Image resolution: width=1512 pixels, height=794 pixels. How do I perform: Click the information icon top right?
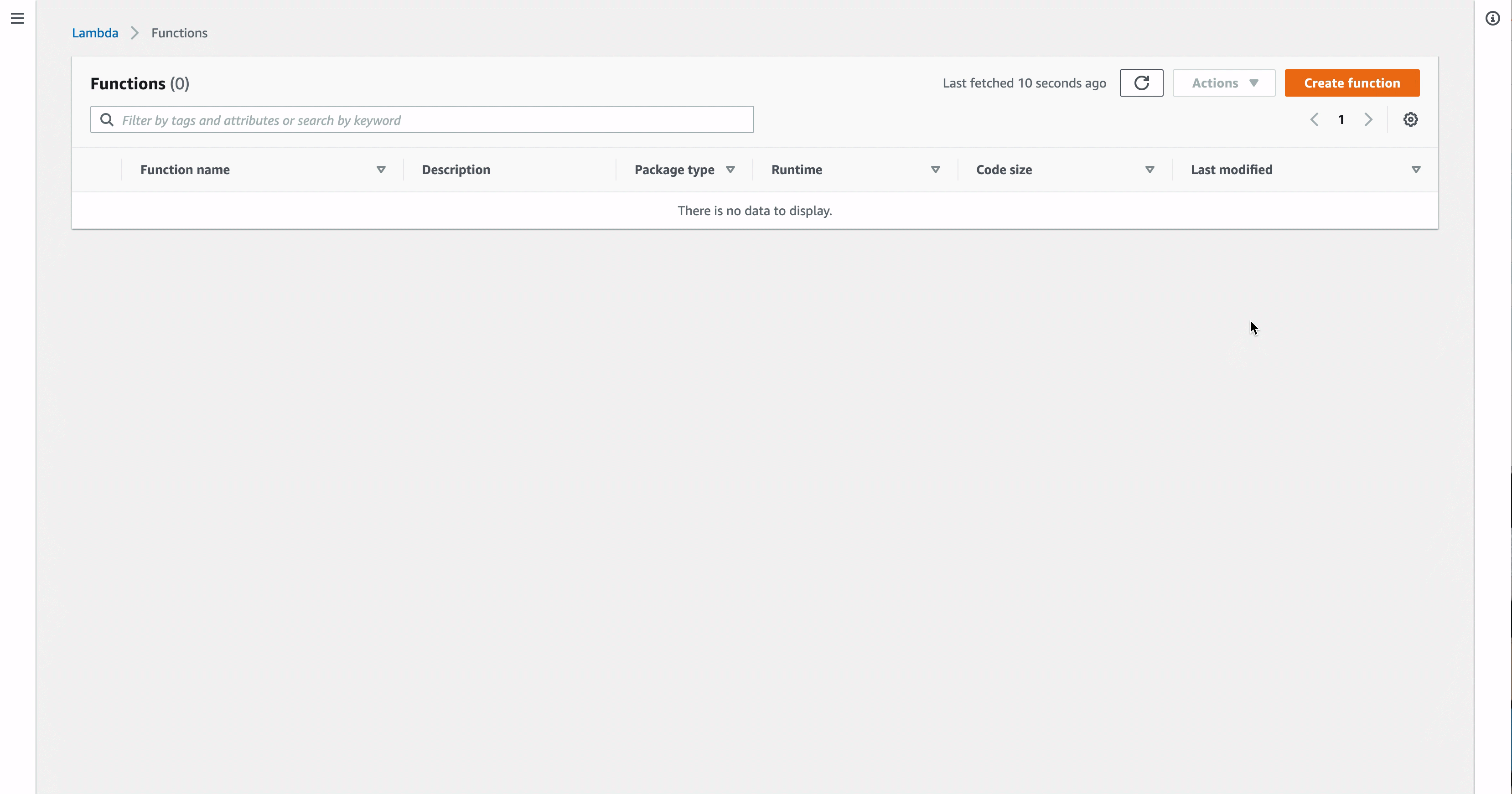click(x=1493, y=18)
